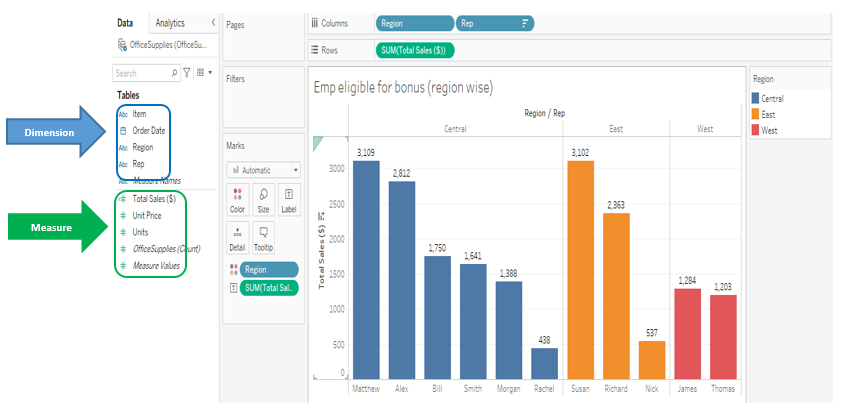
Task: Click the West region column header
Action: [x=705, y=129]
